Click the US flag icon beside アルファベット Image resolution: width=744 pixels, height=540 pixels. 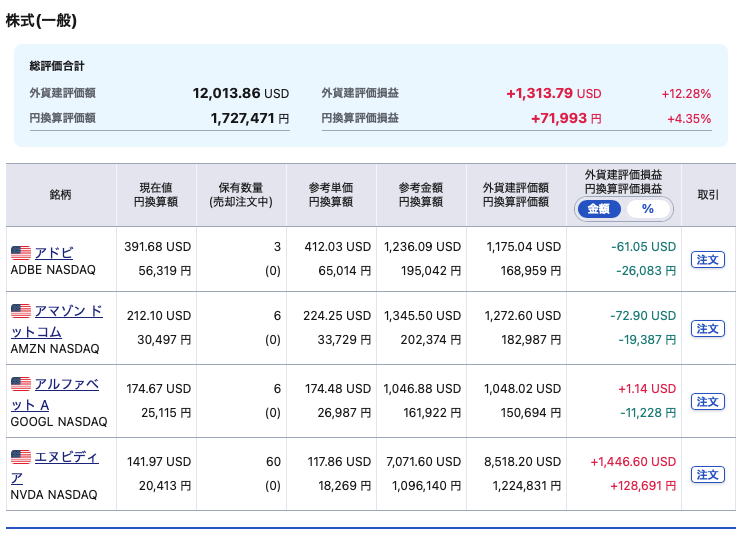(21, 384)
